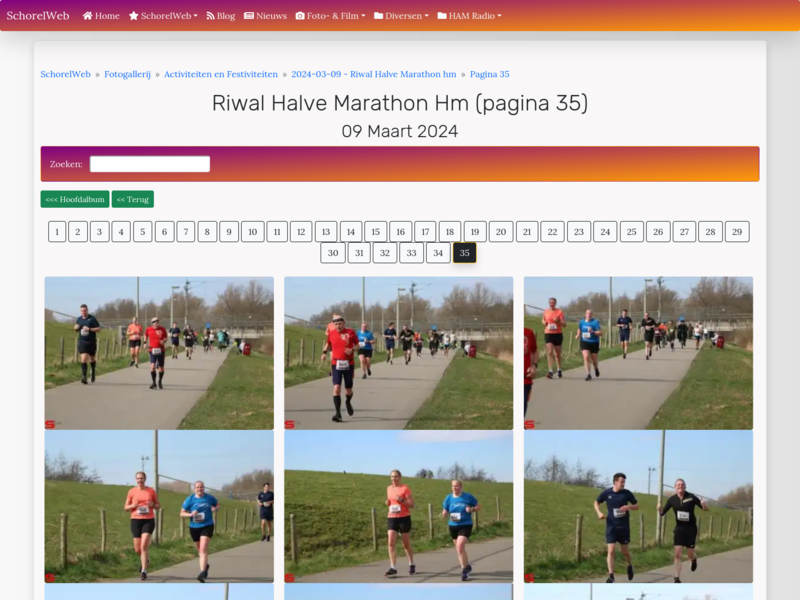Viewport: 800px width, 600px height.
Task: Open first-row photo of red-shirt runner close up
Action: point(398,353)
